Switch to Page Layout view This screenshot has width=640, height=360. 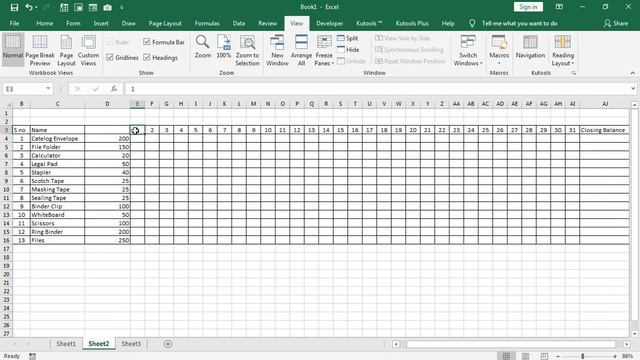(66, 50)
